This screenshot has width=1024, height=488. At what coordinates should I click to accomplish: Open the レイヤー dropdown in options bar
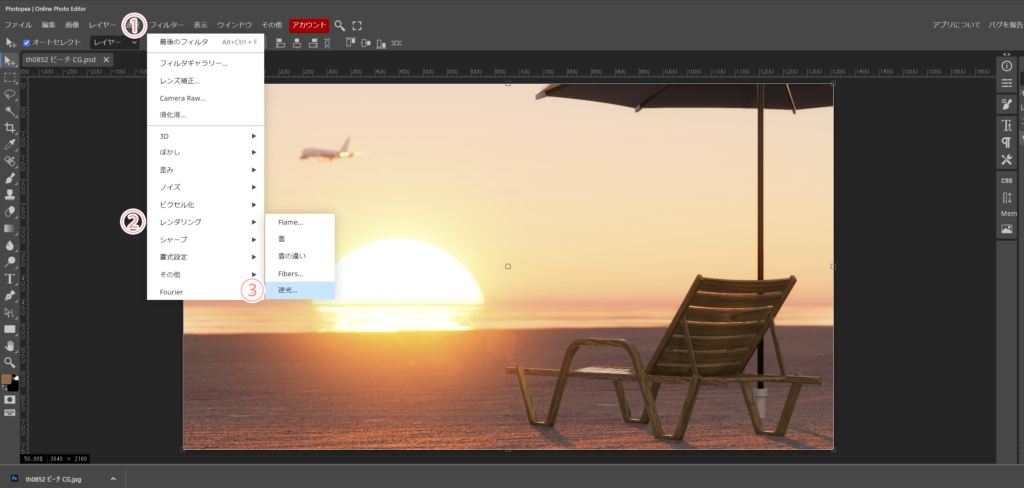pos(114,43)
